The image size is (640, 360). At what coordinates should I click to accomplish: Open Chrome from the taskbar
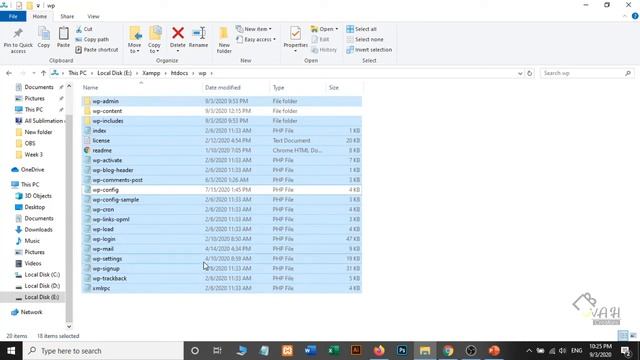(x=448, y=351)
